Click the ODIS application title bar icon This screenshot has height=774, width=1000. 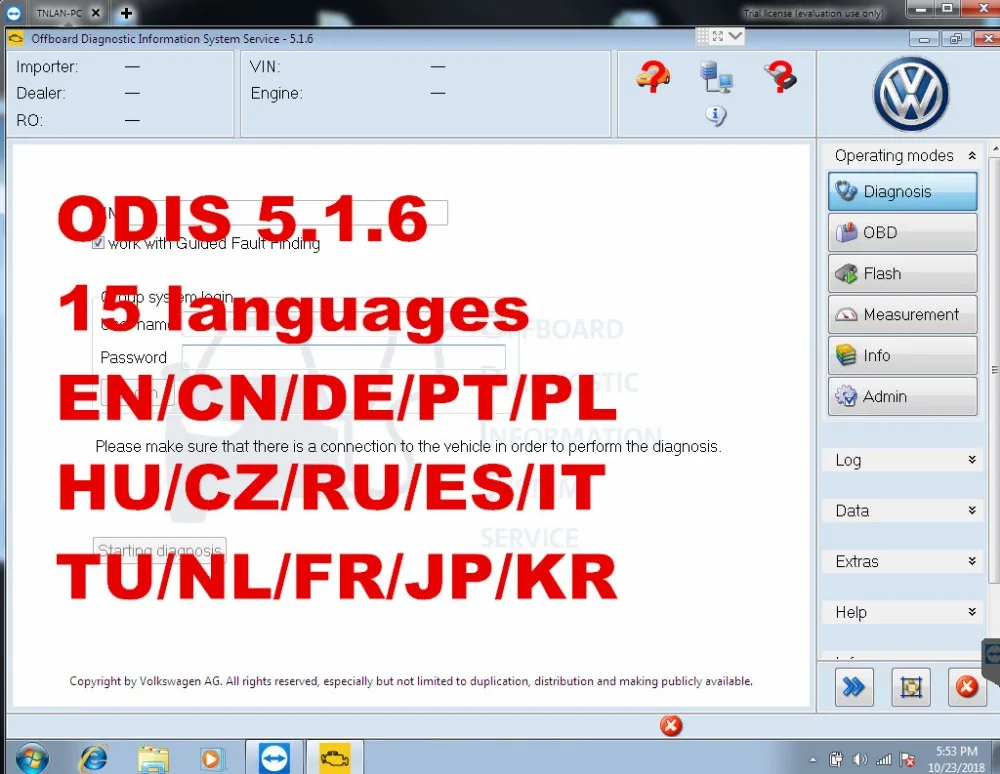pyautogui.click(x=15, y=38)
